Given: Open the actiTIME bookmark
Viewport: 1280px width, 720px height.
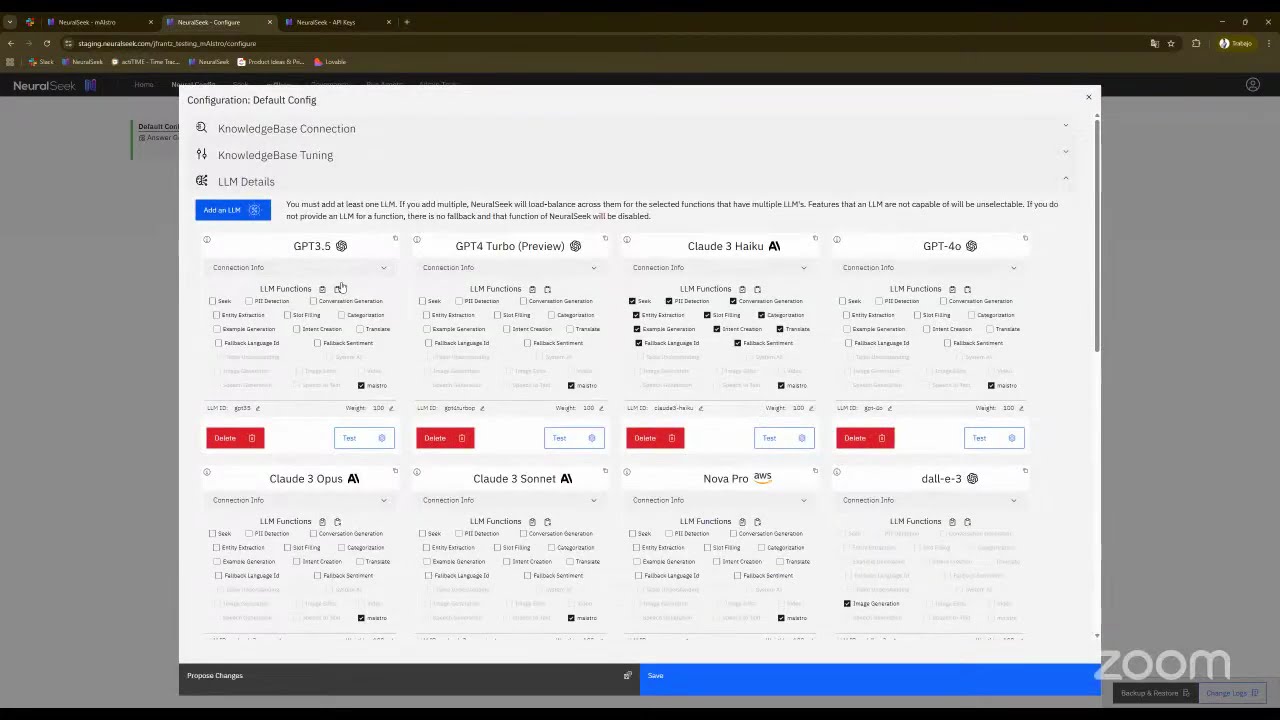Looking at the screenshot, I should tap(145, 62).
